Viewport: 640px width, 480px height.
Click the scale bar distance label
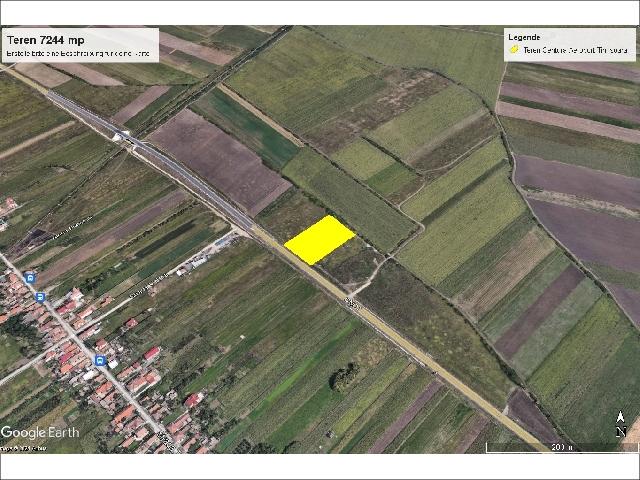tap(562, 447)
